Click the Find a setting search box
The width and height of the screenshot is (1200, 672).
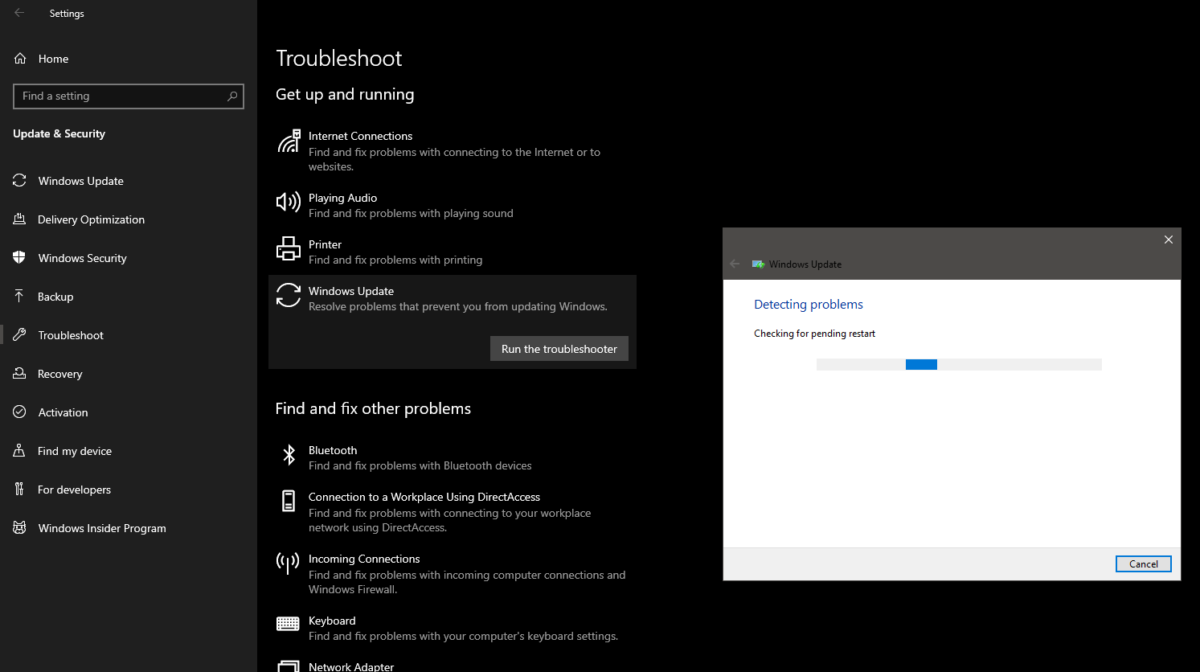(x=128, y=96)
